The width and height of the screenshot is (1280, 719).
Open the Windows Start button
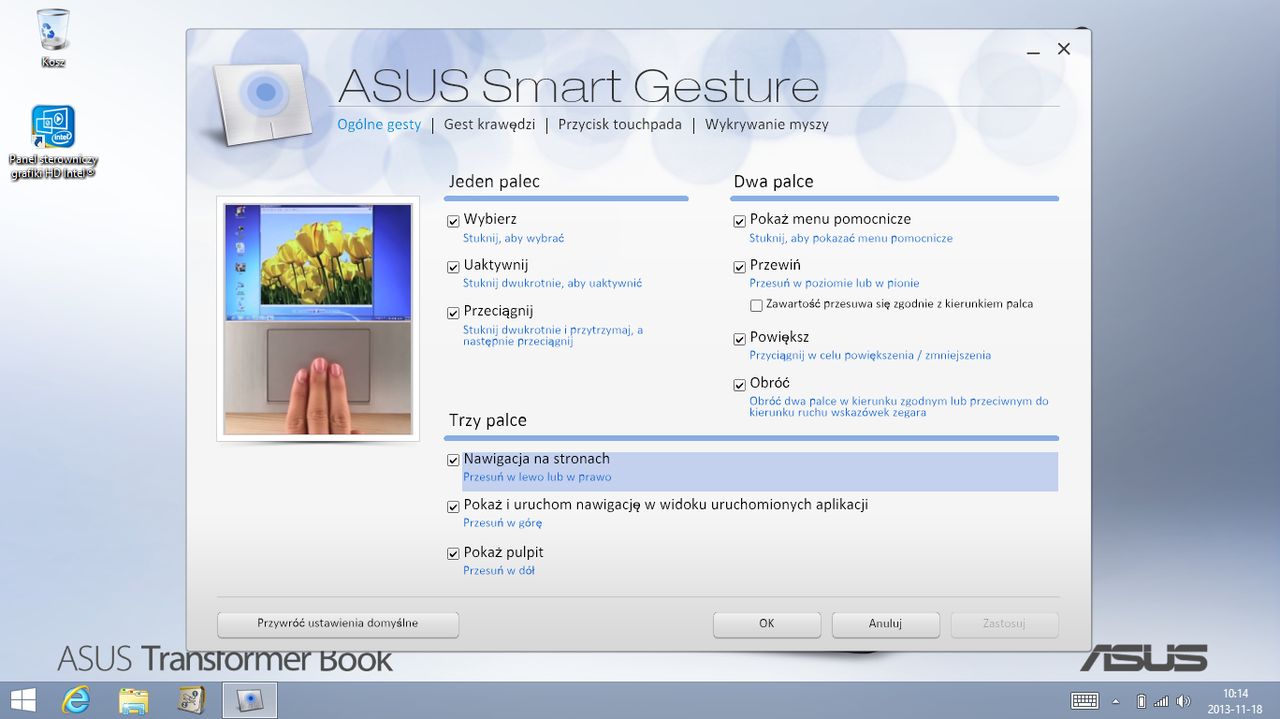[x=22, y=699]
